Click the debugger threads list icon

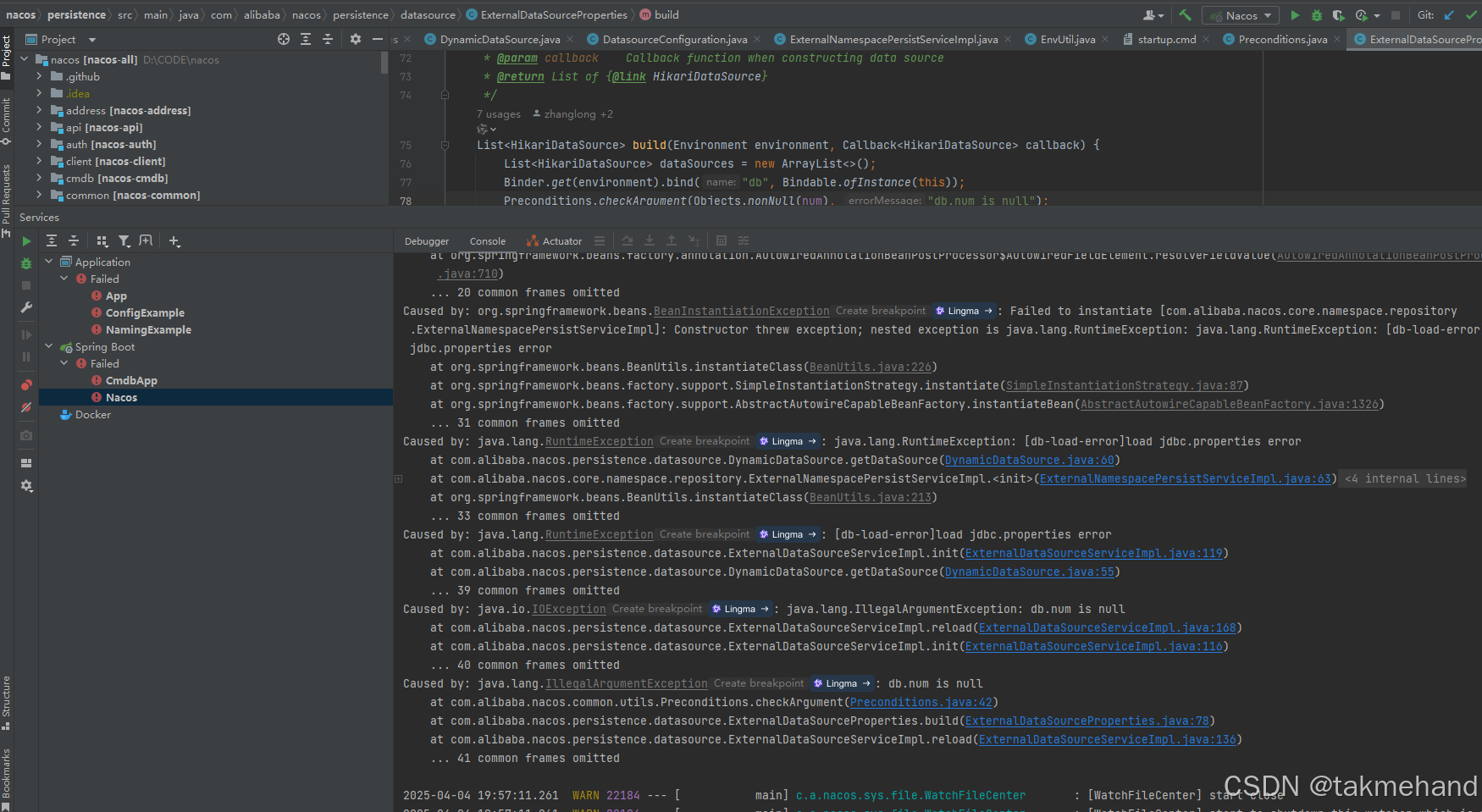point(600,241)
